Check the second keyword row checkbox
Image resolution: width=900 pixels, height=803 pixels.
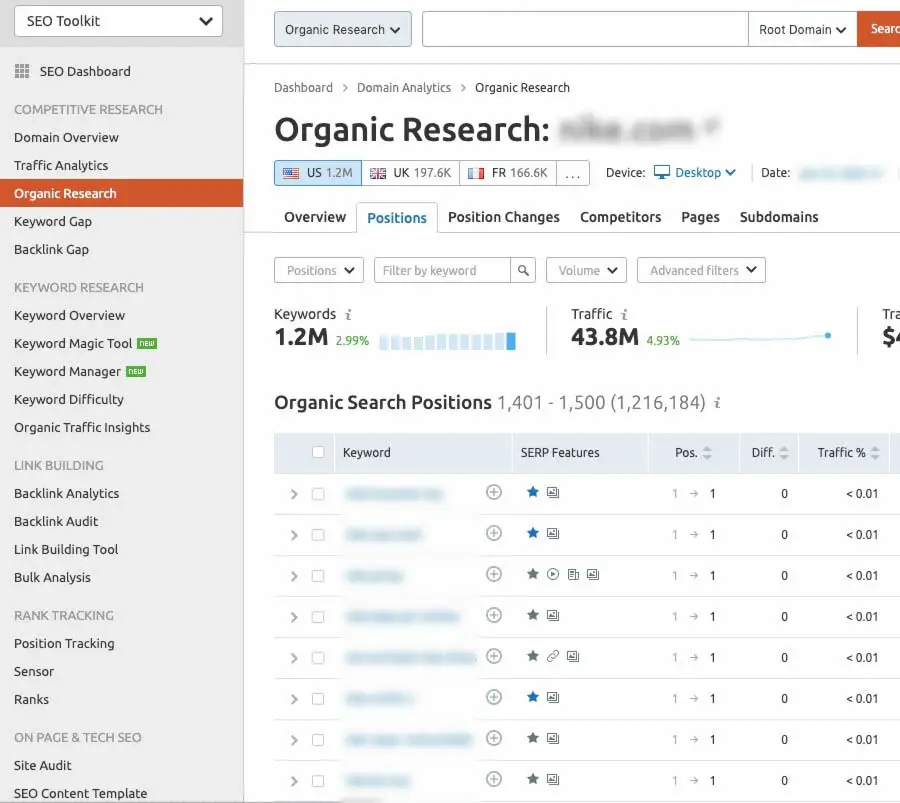coord(318,535)
